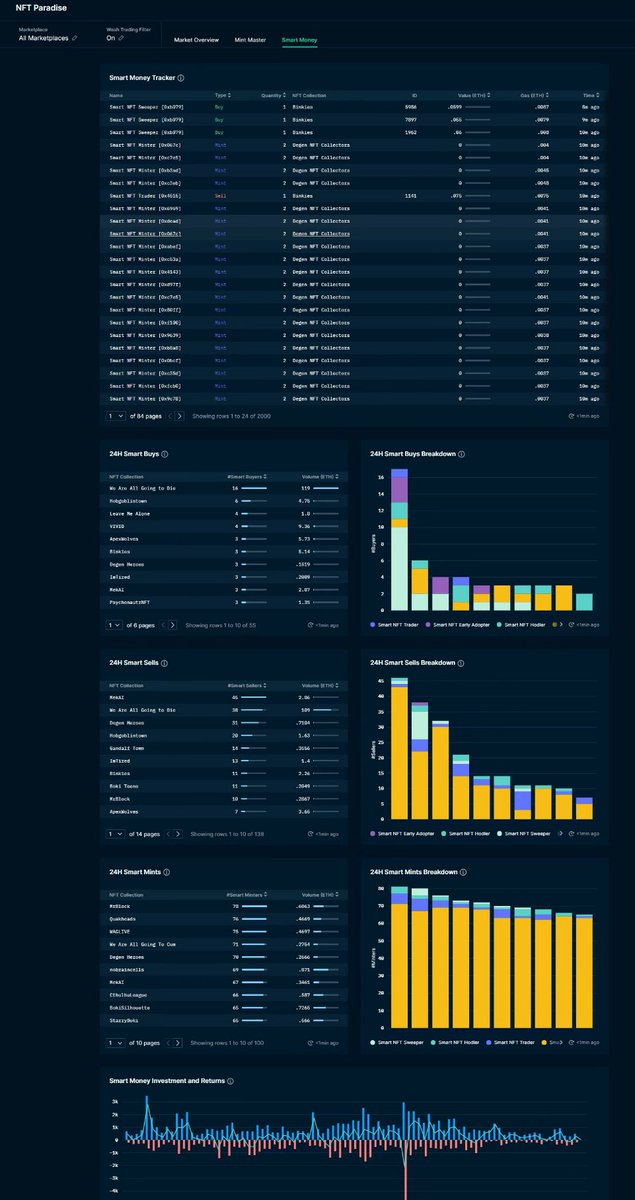The width and height of the screenshot is (635, 1200).
Task: Open Smart NFT Minter [0x067c] underlined wallet link
Action: [145, 233]
